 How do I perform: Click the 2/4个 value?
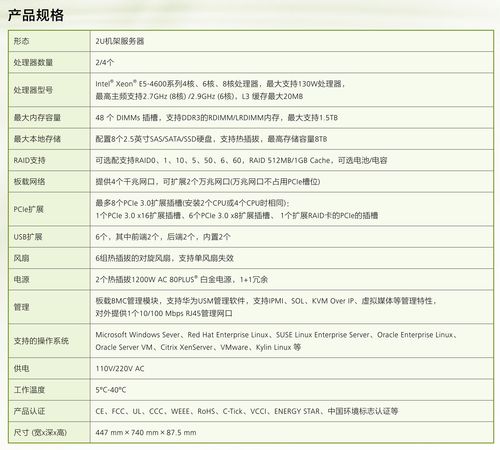point(105,62)
